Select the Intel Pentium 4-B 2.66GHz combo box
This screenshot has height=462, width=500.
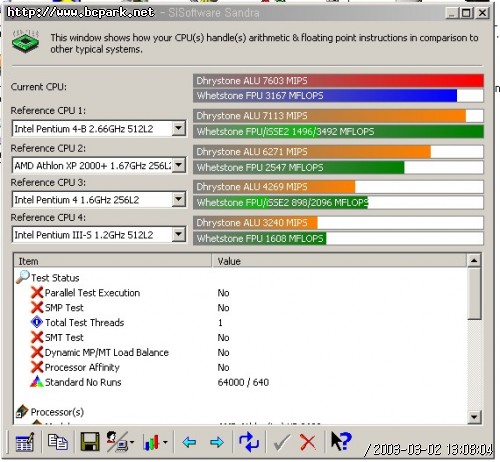pyautogui.click(x=99, y=128)
